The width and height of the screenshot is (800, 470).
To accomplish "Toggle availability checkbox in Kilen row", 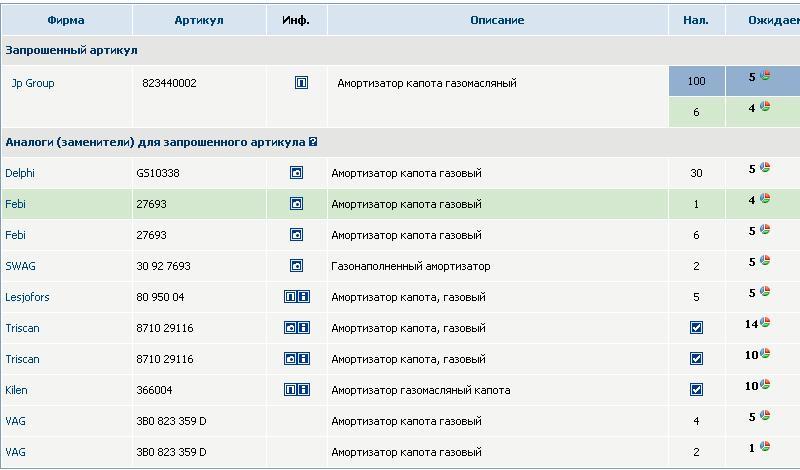I will coord(696,389).
